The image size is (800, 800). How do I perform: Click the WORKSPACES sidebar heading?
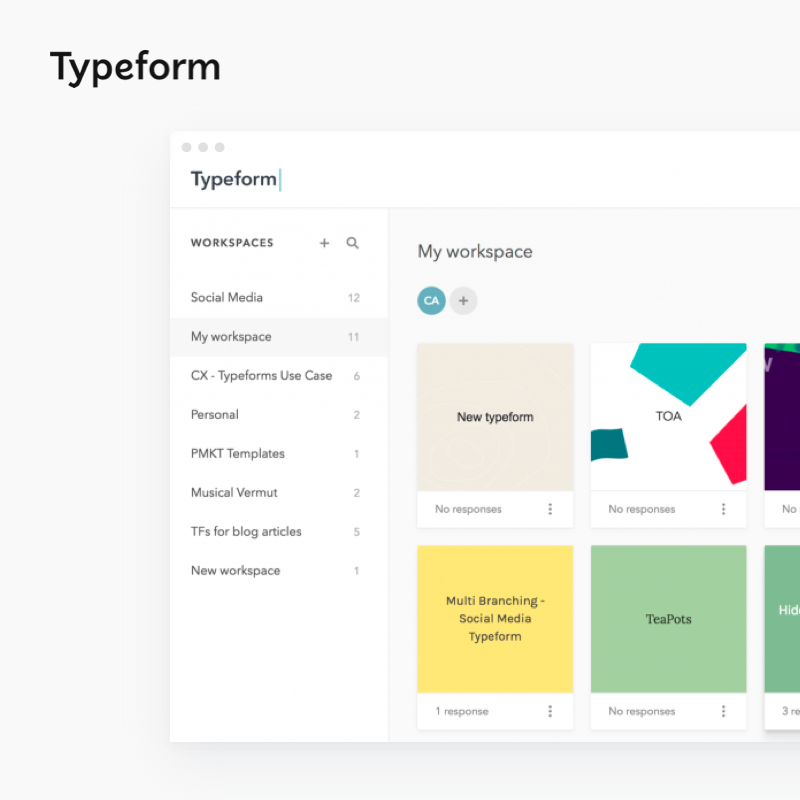(232, 243)
